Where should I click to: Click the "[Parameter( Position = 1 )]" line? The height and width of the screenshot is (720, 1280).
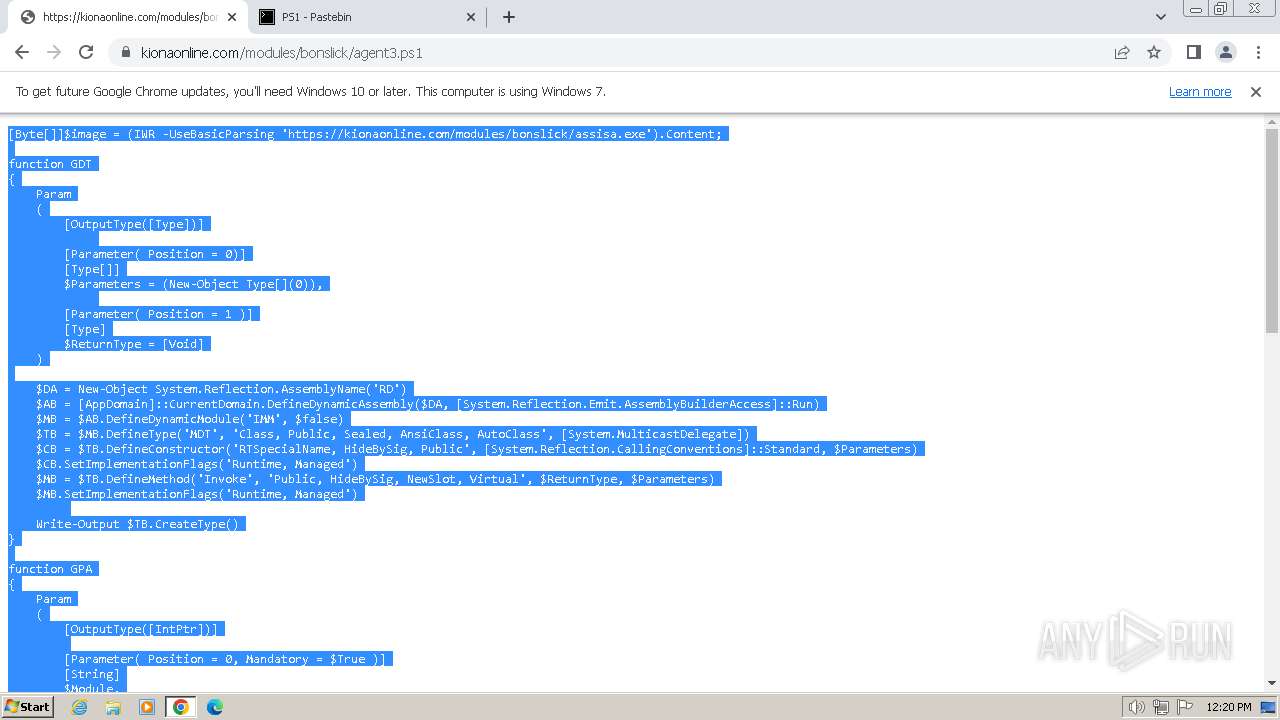tap(158, 314)
